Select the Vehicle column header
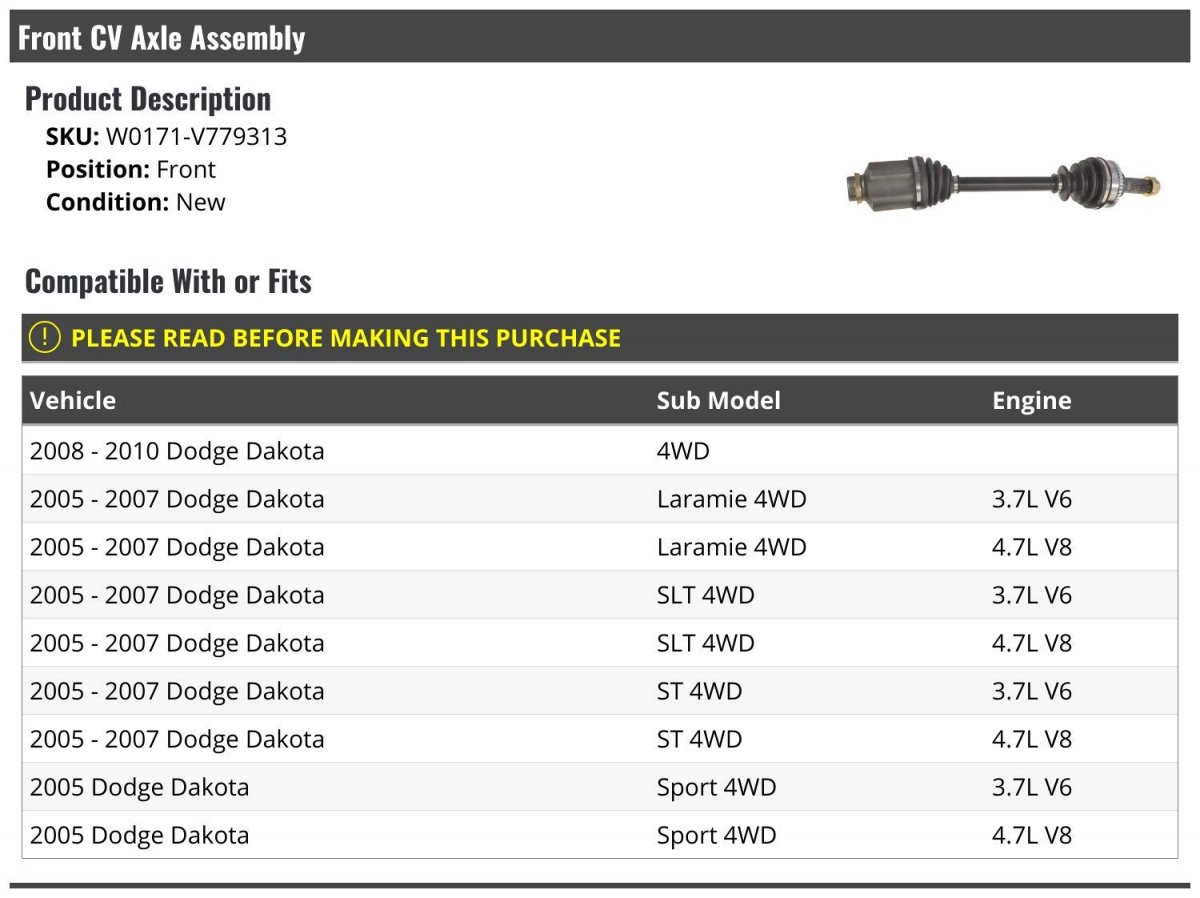This screenshot has height=898, width=1200. tap(73, 400)
